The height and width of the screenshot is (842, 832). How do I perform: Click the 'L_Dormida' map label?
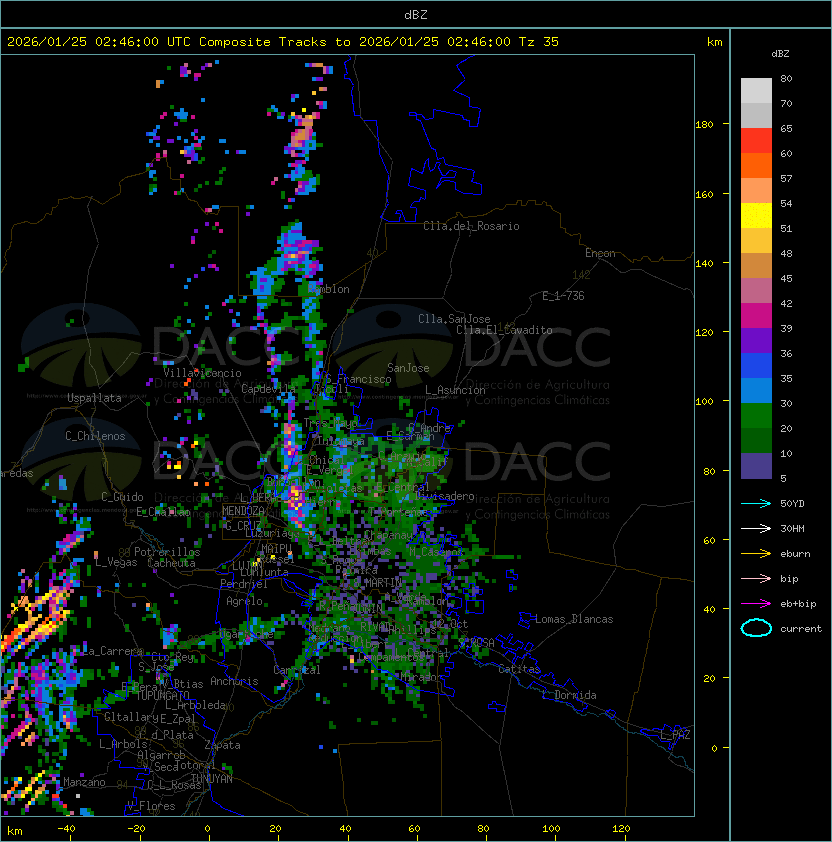pyautogui.click(x=569, y=695)
